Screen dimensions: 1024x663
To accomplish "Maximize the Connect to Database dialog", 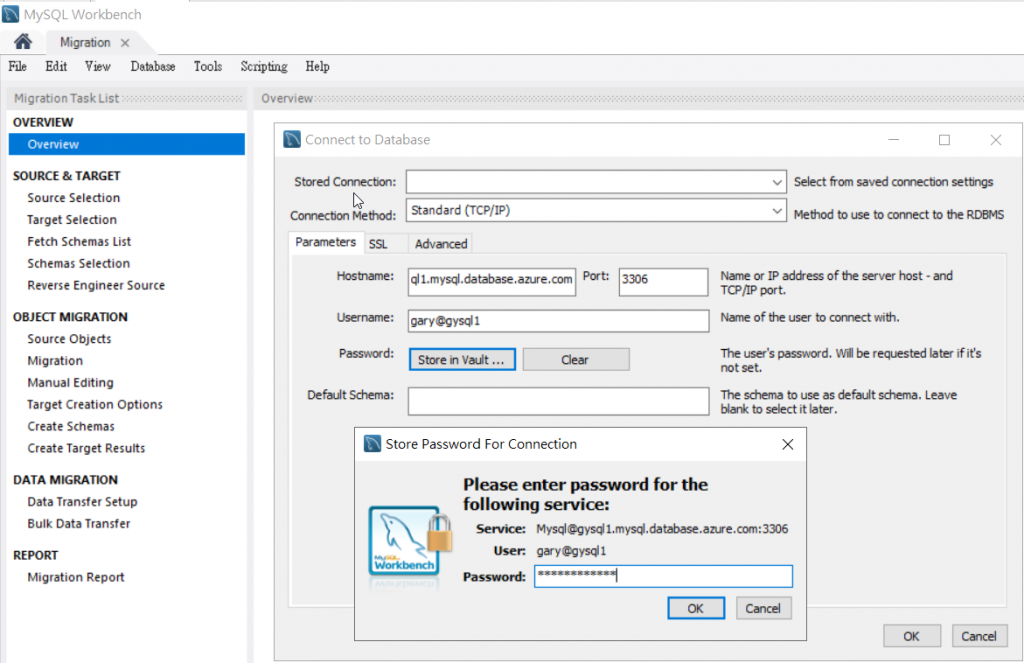I will 944,140.
